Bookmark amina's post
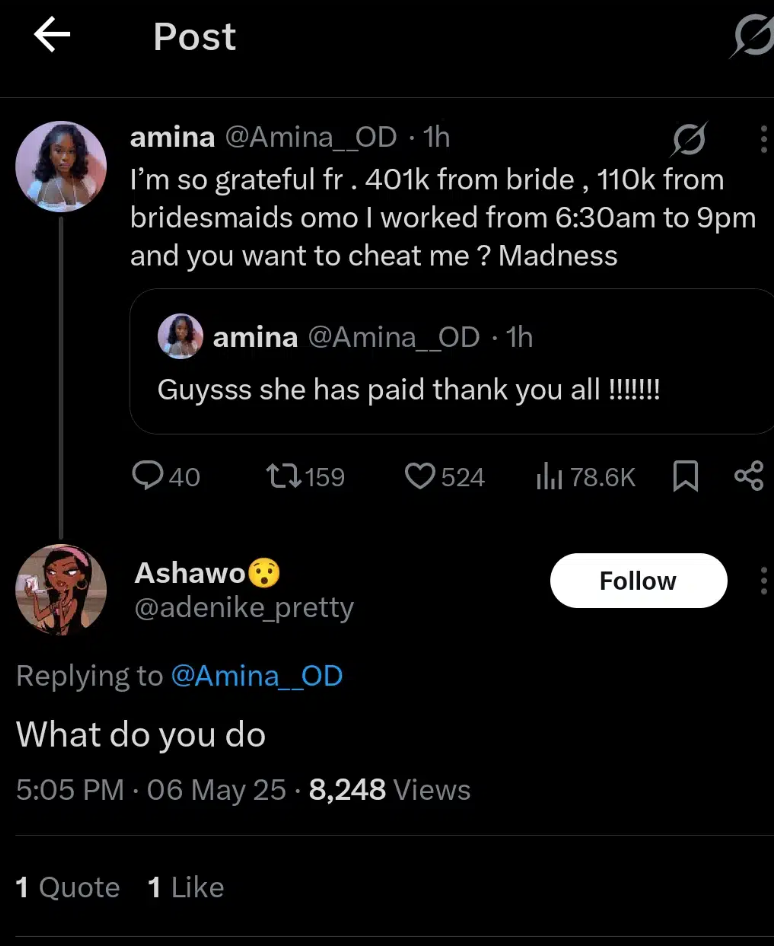The width and height of the screenshot is (774, 946). pos(685,477)
